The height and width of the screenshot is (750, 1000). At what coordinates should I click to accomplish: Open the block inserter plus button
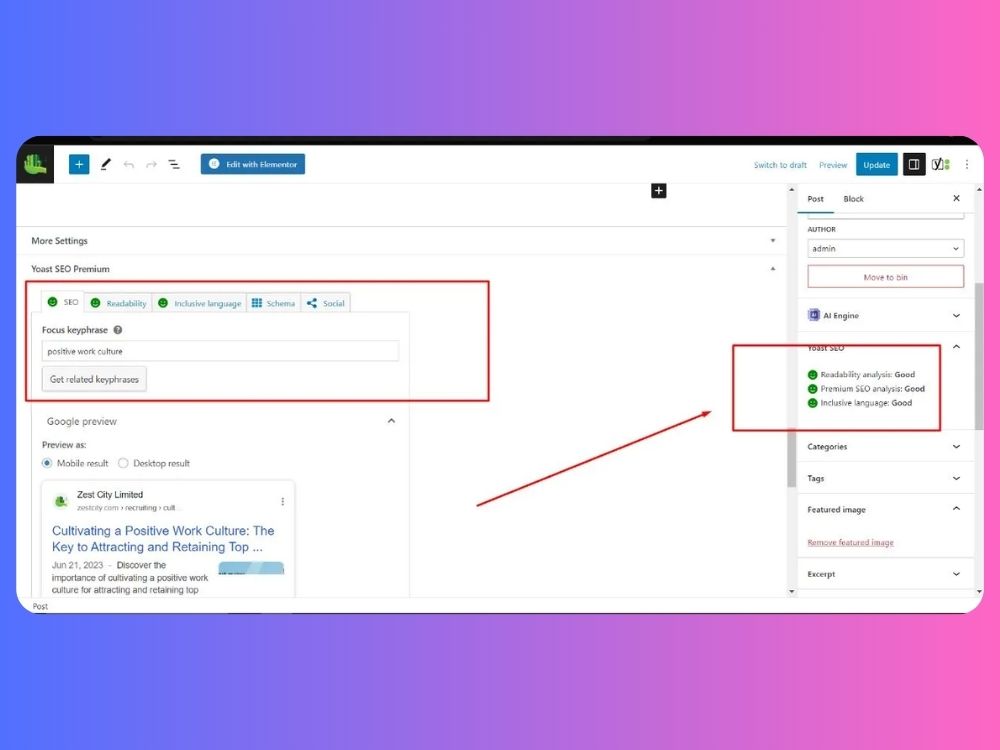click(79, 165)
